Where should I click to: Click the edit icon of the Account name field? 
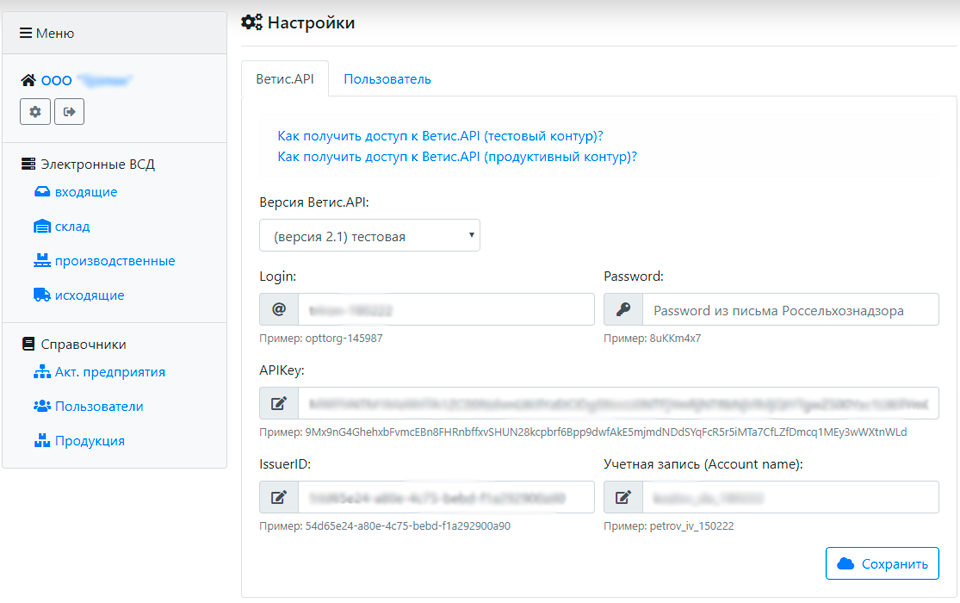(x=623, y=497)
